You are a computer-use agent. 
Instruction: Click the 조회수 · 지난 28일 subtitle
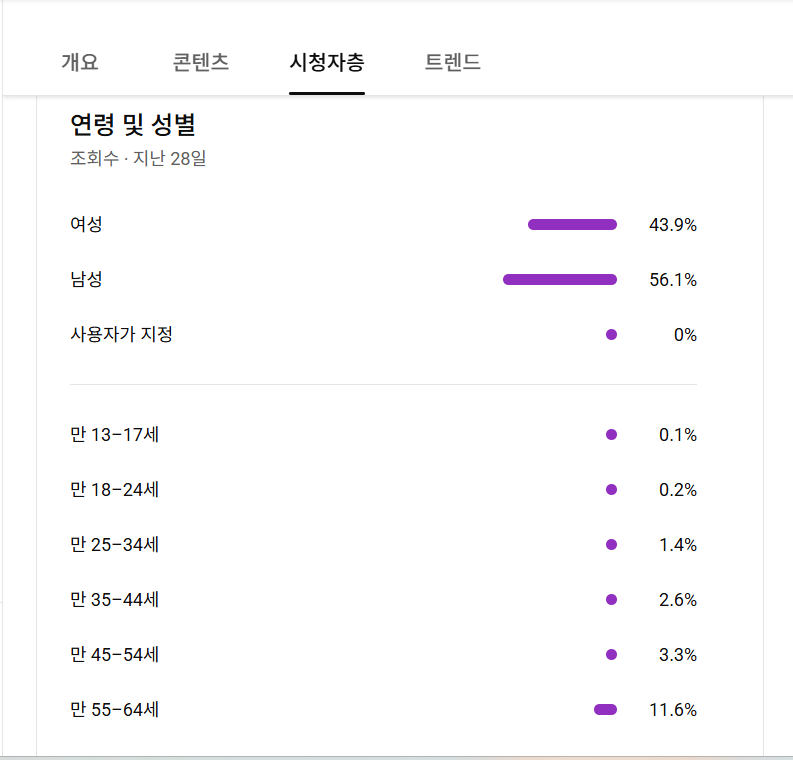[138, 158]
